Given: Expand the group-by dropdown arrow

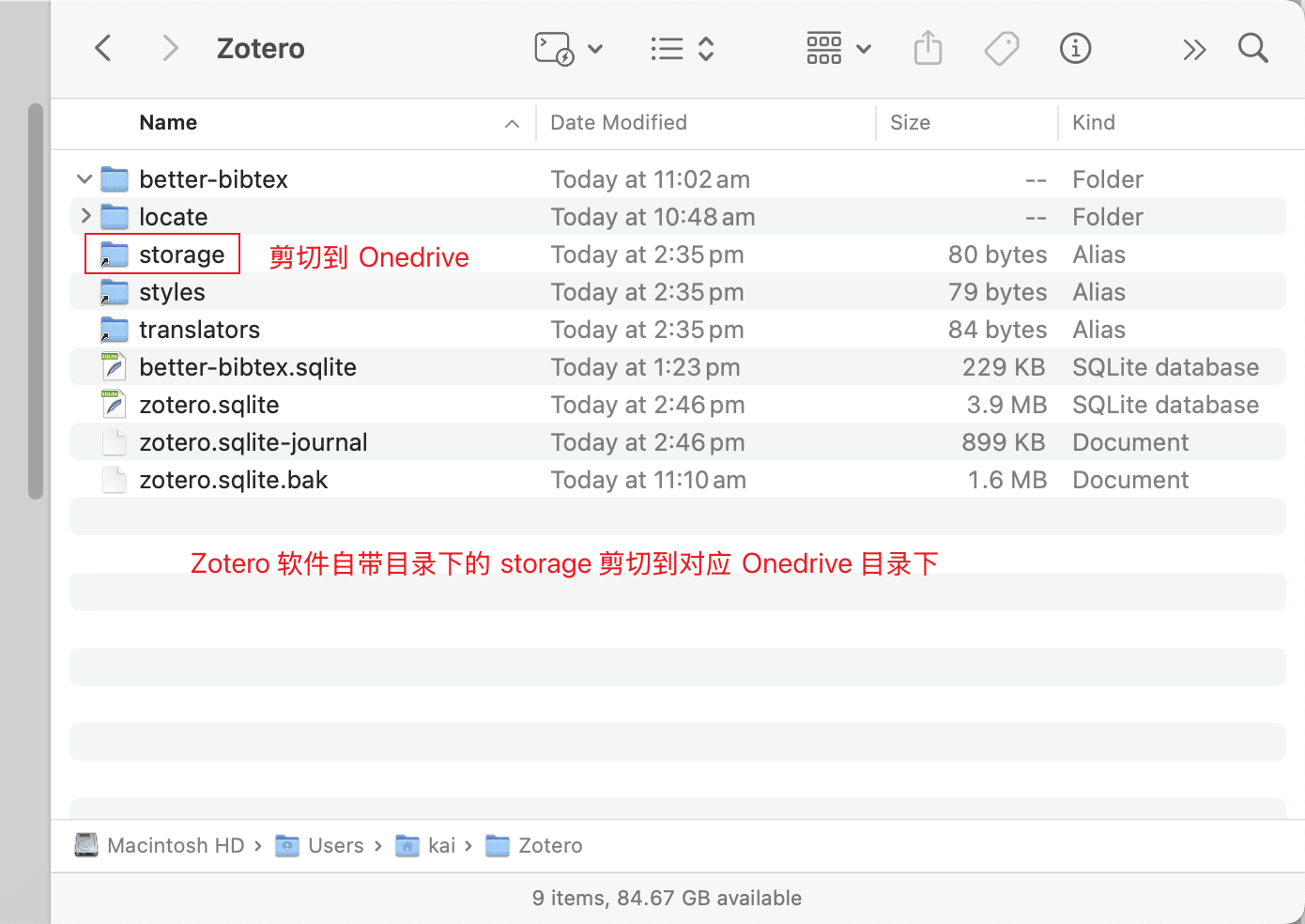Looking at the screenshot, I should 864,49.
